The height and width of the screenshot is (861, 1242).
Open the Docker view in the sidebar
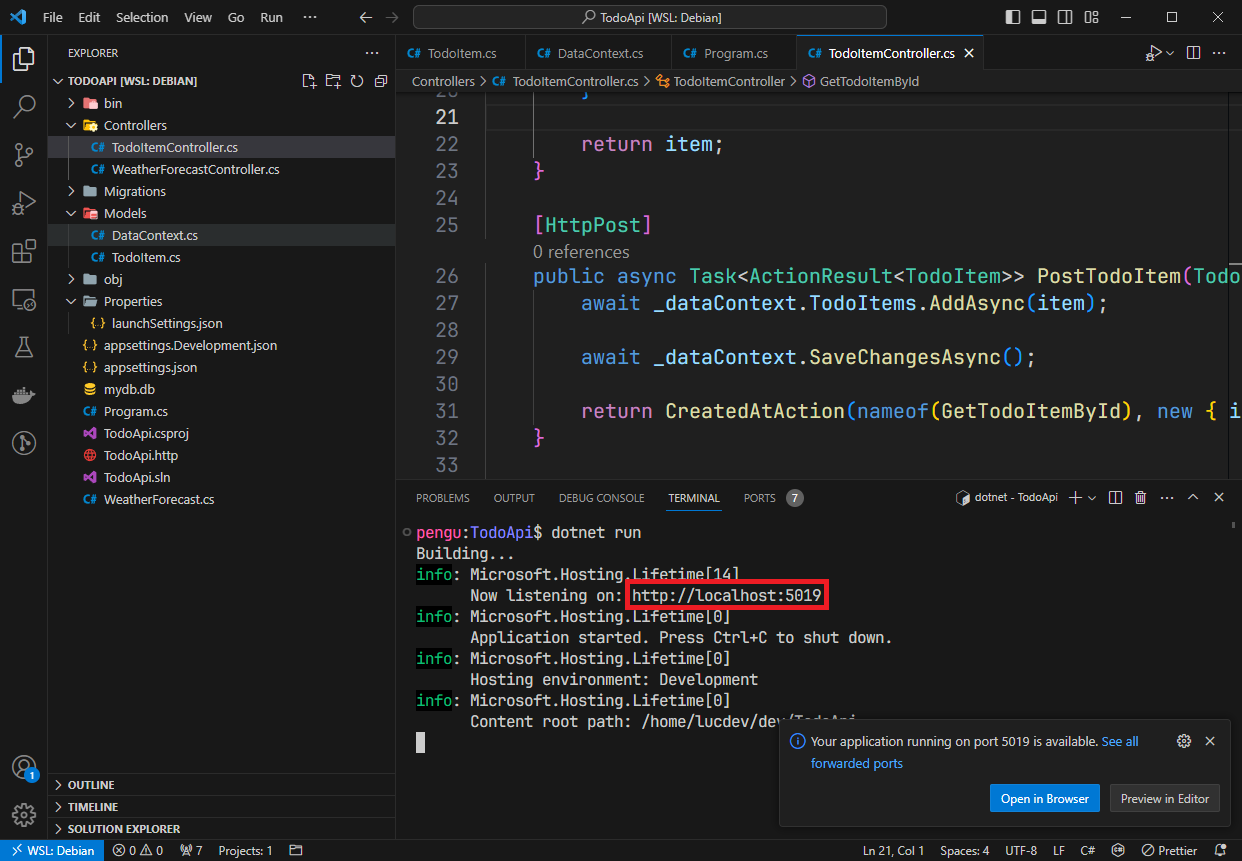click(24, 394)
